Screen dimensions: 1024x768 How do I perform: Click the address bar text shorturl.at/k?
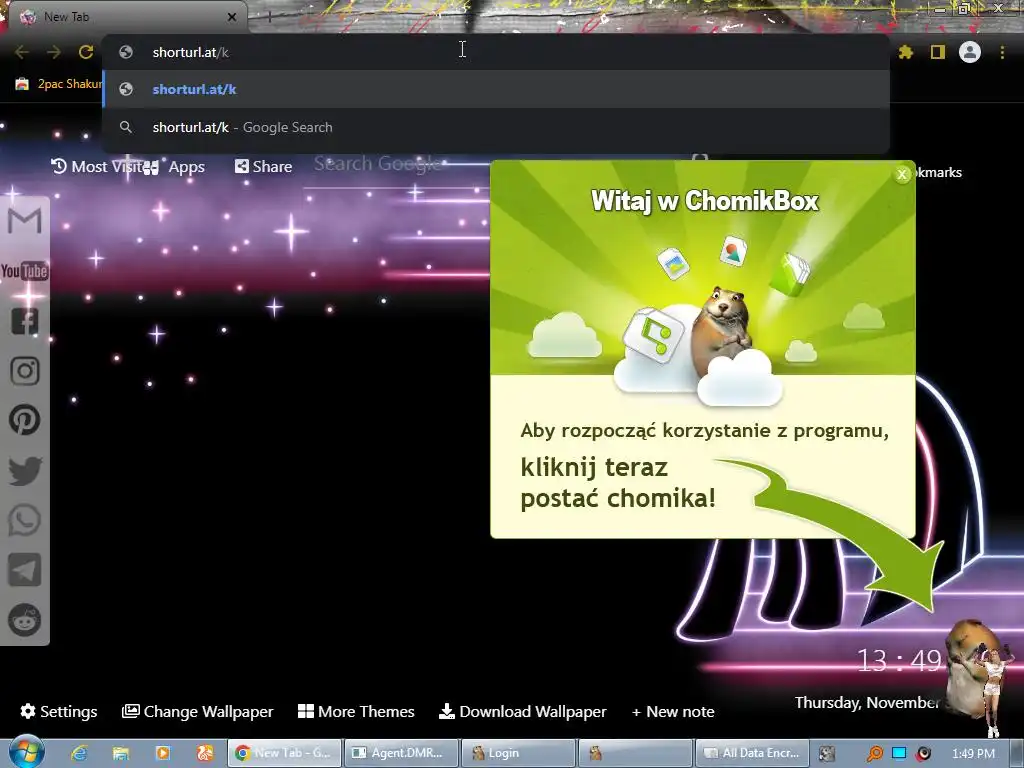point(190,52)
